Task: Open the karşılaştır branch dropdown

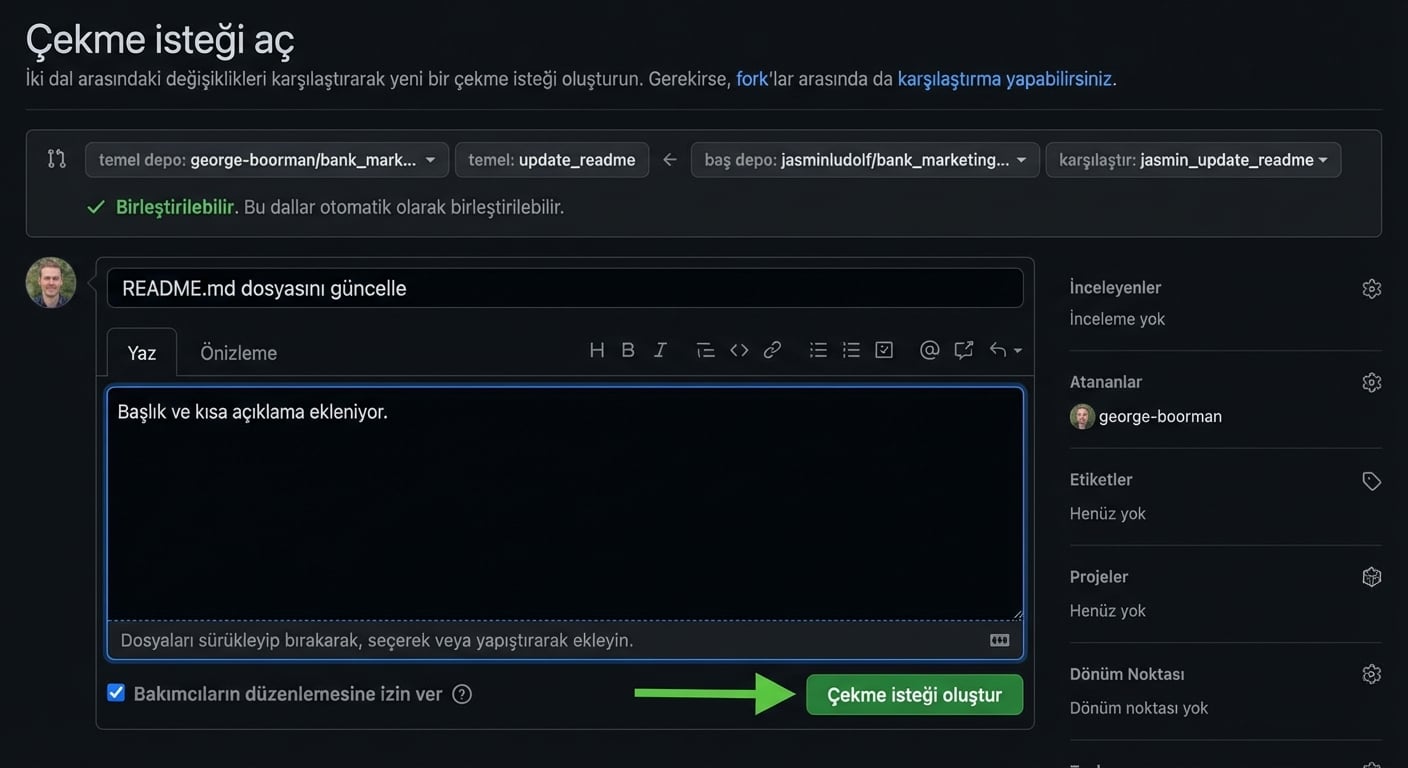Action: coord(1193,159)
